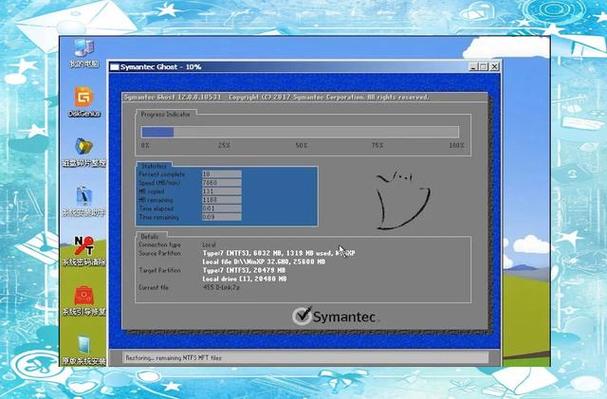The image size is (607, 399).
Task: Click the 0% marker under progress bar
Action: pyautogui.click(x=146, y=146)
